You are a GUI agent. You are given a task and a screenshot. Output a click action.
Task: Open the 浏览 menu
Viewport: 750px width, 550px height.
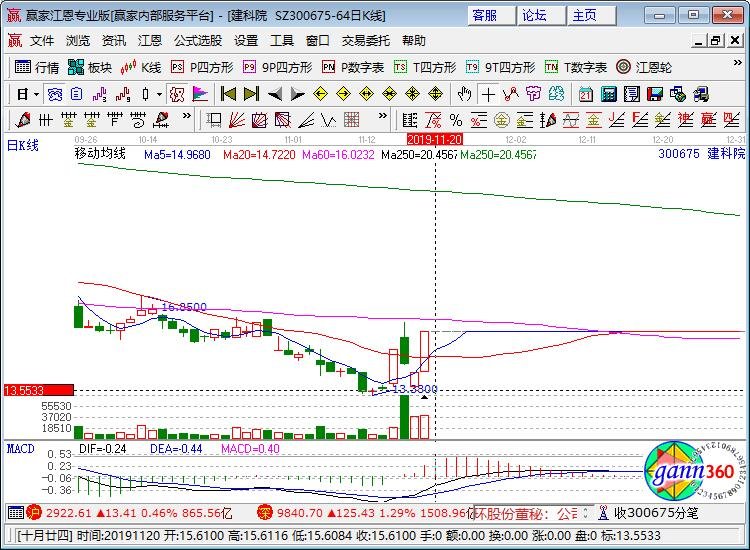78,41
